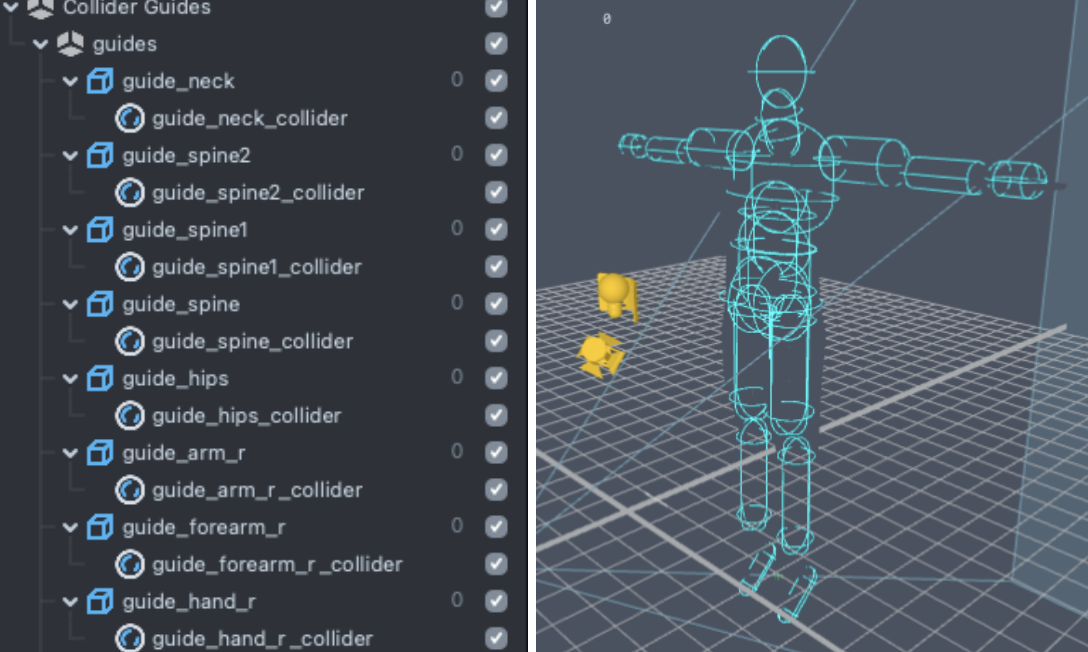1088x652 pixels.
Task: Select the guide_hips entity label
Action: click(176, 379)
